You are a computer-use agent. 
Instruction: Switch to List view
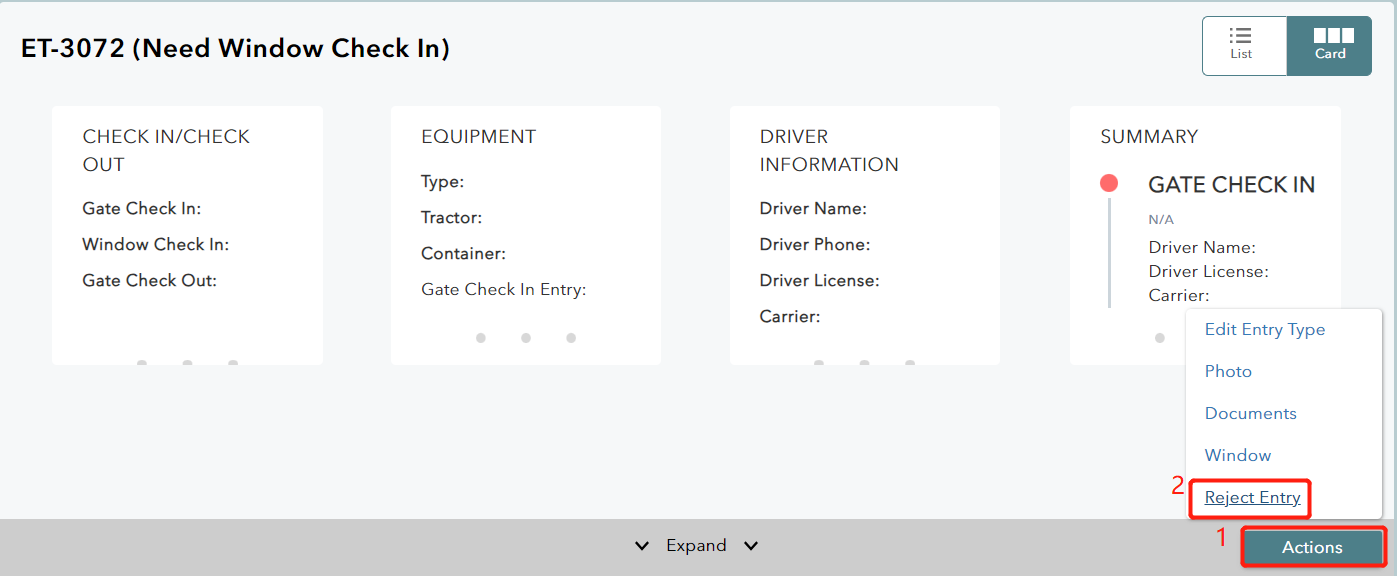(x=1243, y=45)
